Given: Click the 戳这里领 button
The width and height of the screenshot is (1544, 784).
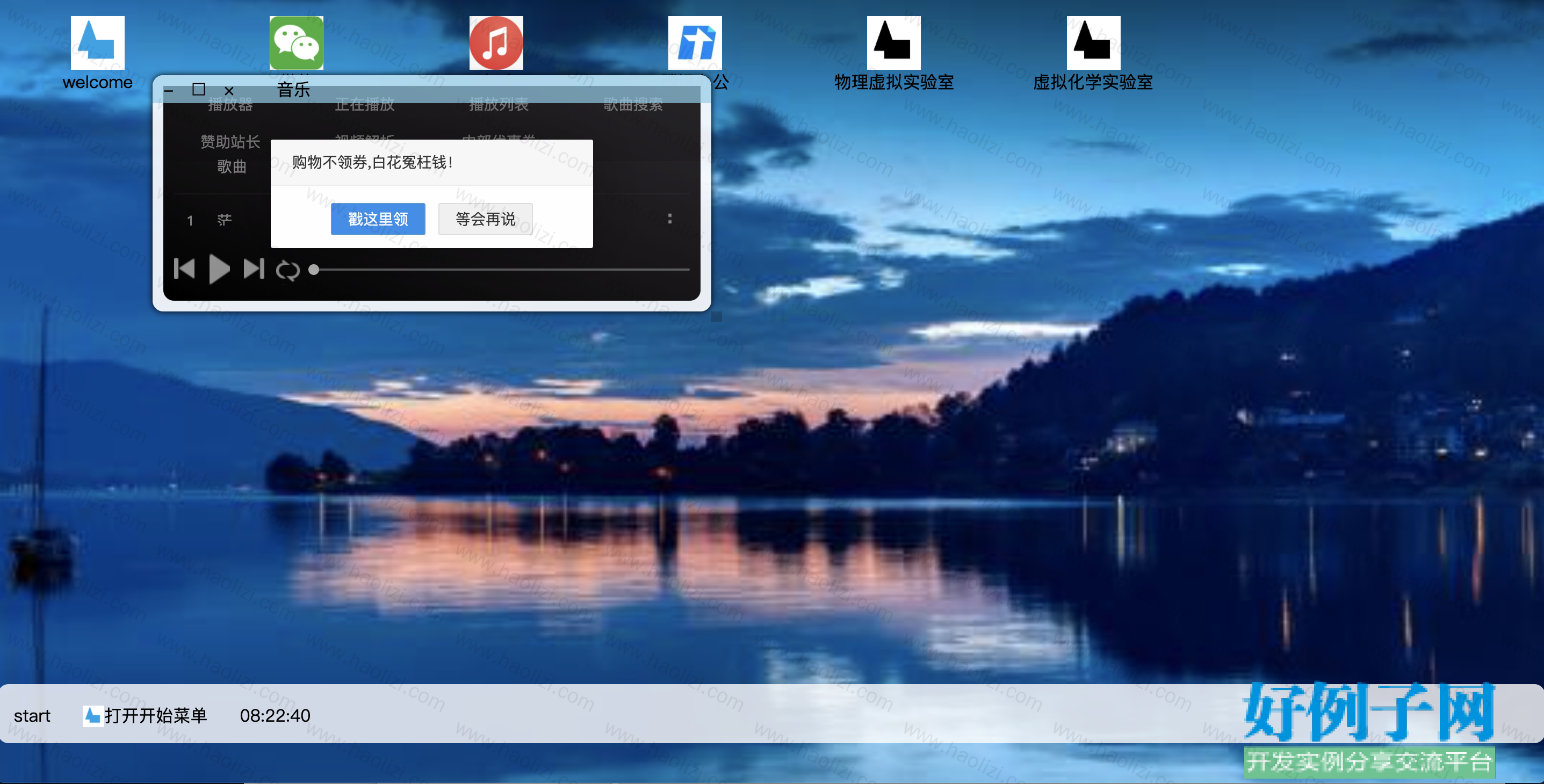Looking at the screenshot, I should [x=378, y=219].
